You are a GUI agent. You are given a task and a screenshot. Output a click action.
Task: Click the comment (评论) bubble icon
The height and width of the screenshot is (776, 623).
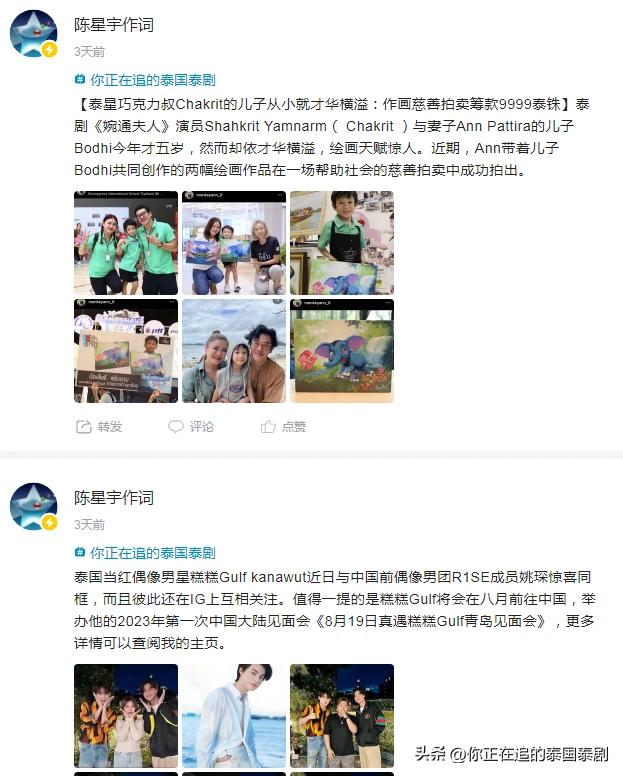click(x=176, y=427)
